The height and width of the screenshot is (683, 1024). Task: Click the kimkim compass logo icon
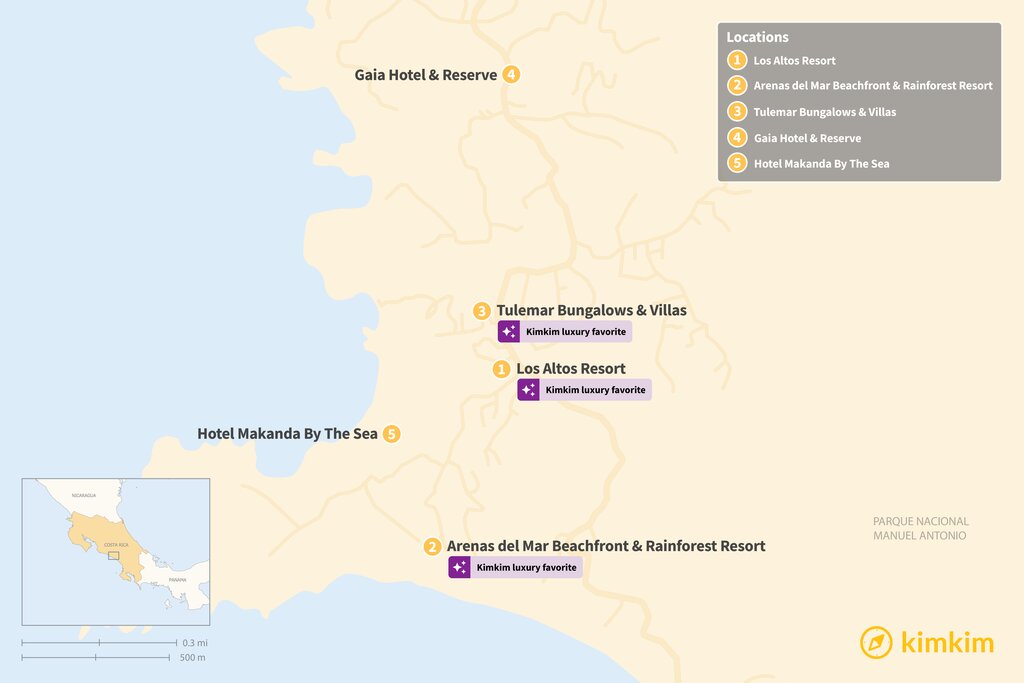click(876, 643)
